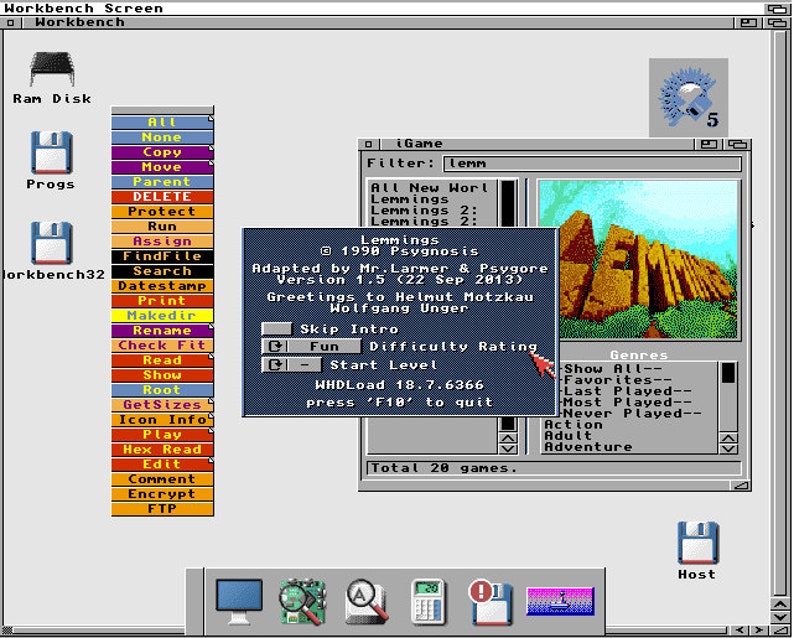
Task: Click genres list scroll up arrow
Action: pyautogui.click(x=728, y=438)
